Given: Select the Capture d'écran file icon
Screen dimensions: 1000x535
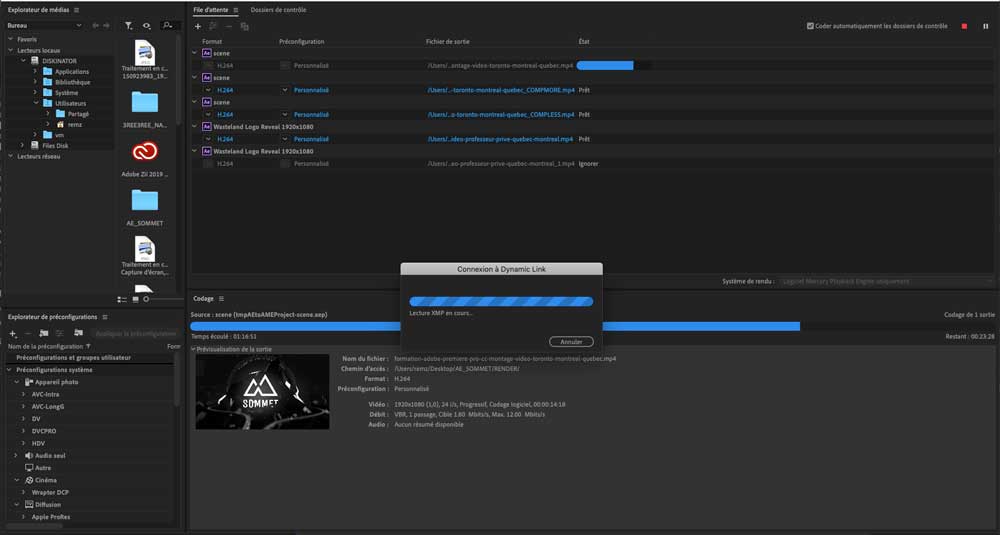Looking at the screenshot, I should pos(145,249).
